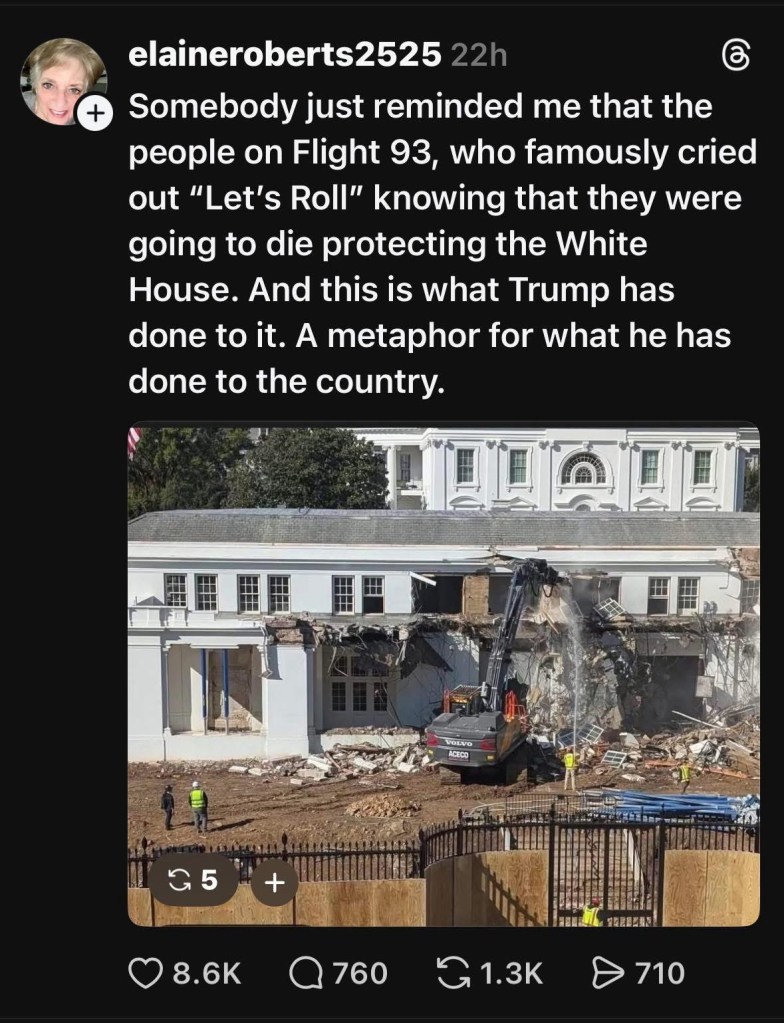Image resolution: width=784 pixels, height=1023 pixels.
Task: Open elaineroberts2525 profile picture
Action: (61, 79)
